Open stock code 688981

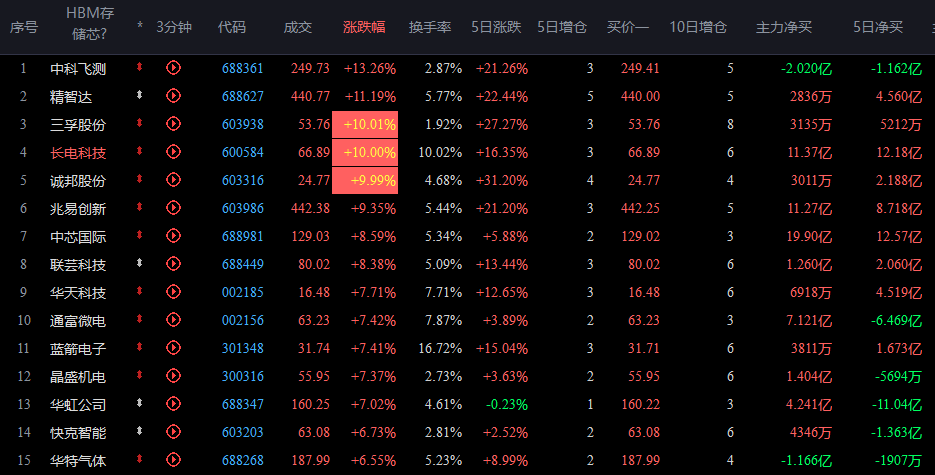(x=243, y=237)
